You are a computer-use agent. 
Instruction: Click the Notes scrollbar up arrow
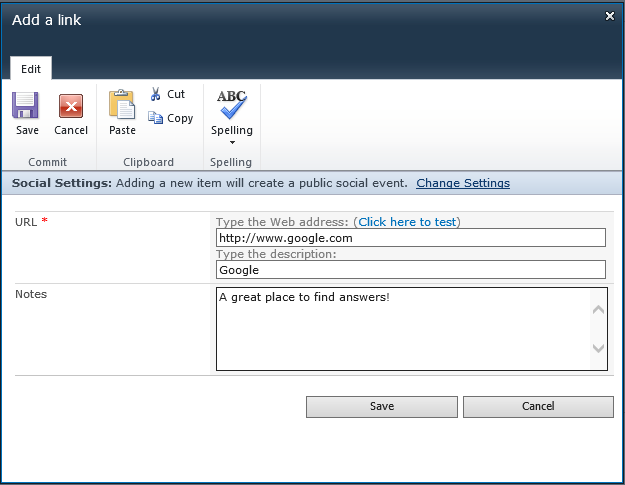pyautogui.click(x=599, y=310)
